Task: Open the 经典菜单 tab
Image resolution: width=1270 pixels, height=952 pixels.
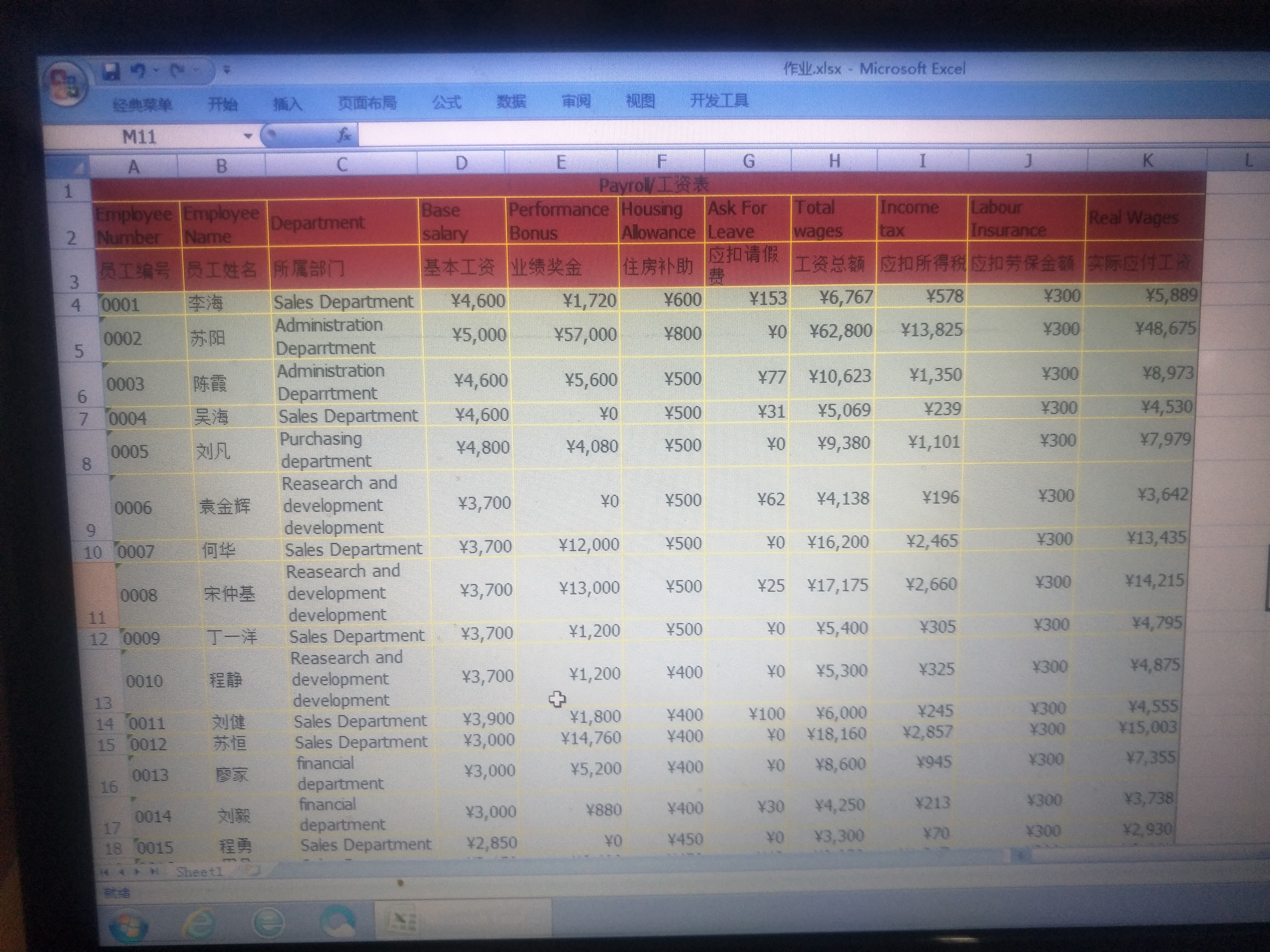Action: coord(142,105)
